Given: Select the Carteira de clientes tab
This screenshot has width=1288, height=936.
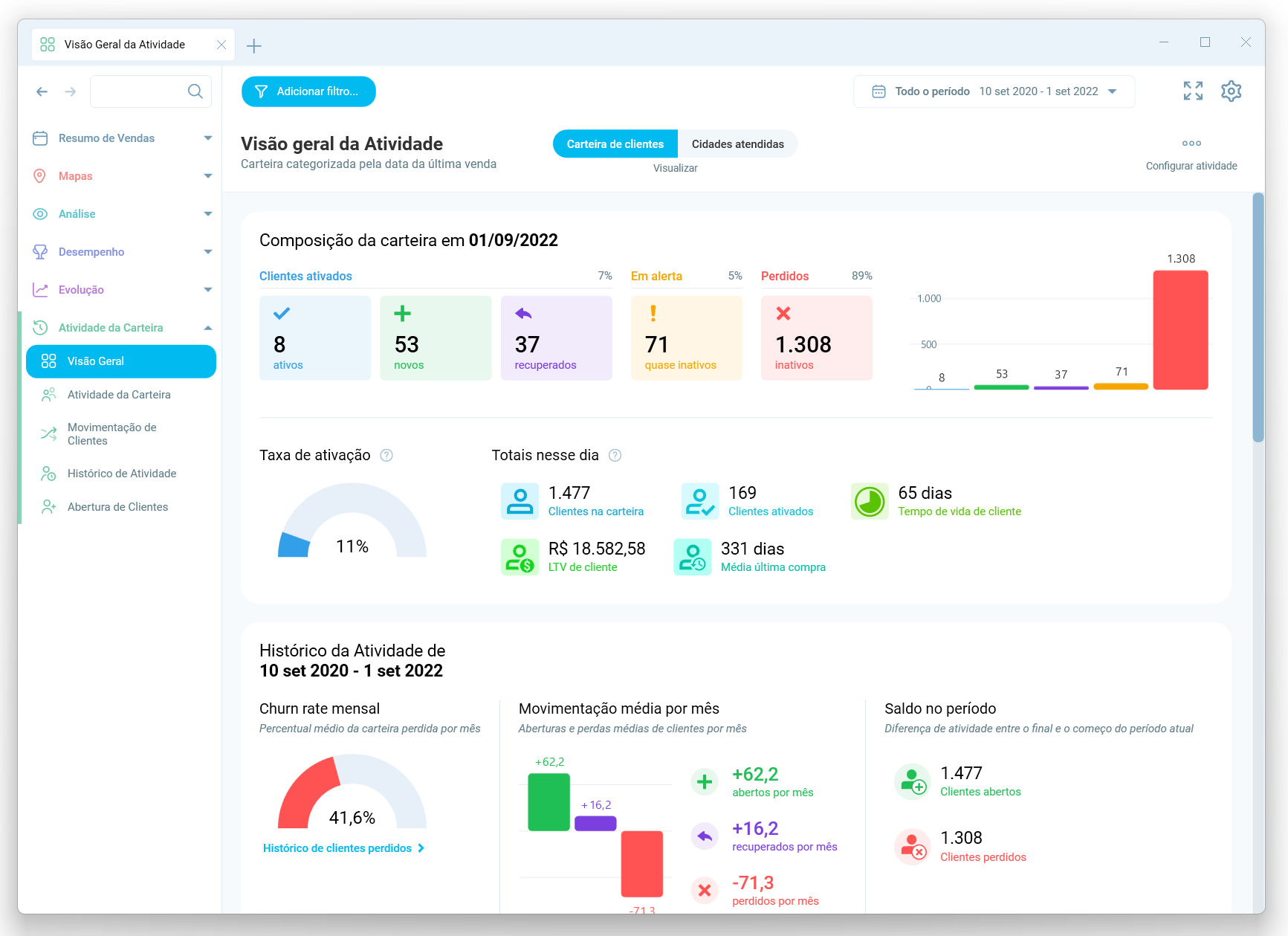Looking at the screenshot, I should 615,143.
